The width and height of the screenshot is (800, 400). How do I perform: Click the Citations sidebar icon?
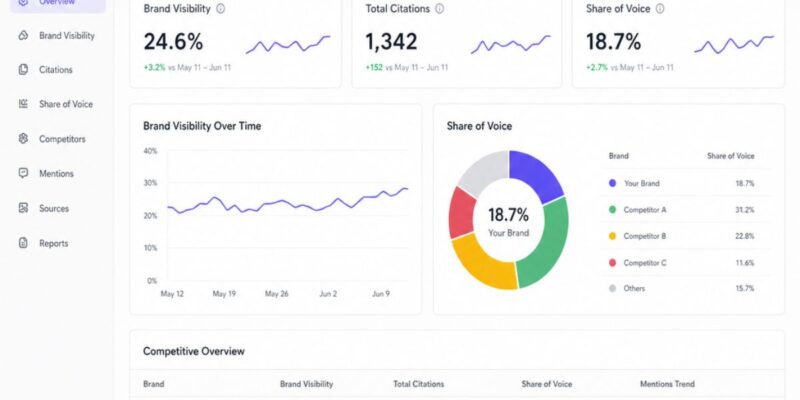23,70
